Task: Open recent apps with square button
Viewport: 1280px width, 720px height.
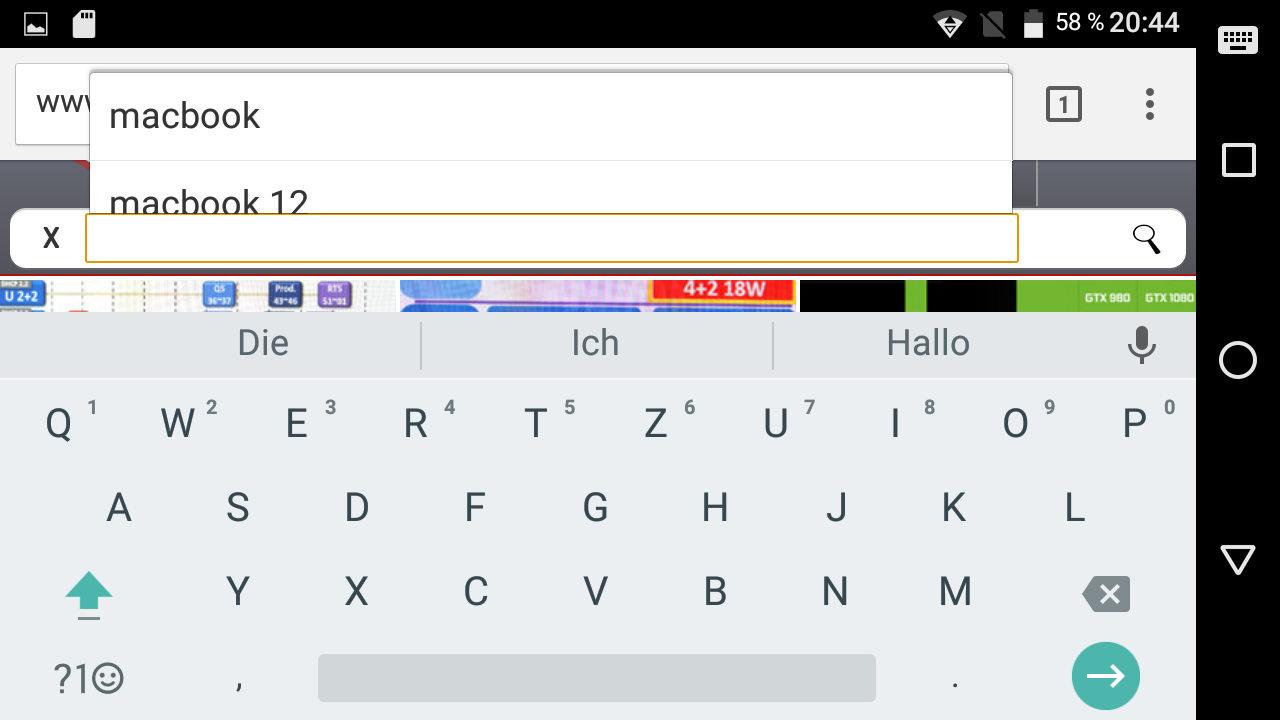Action: [x=1239, y=160]
